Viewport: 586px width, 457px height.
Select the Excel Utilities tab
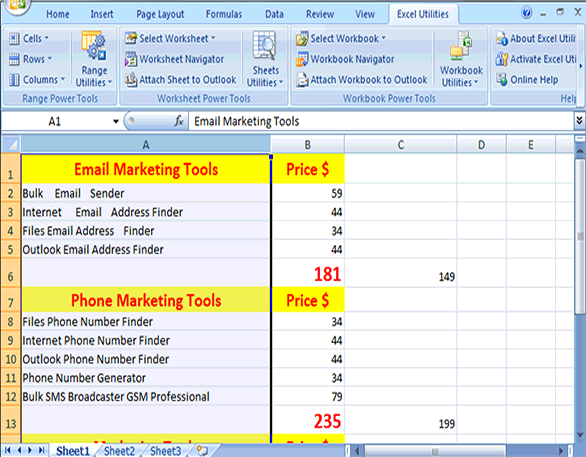[x=423, y=14]
